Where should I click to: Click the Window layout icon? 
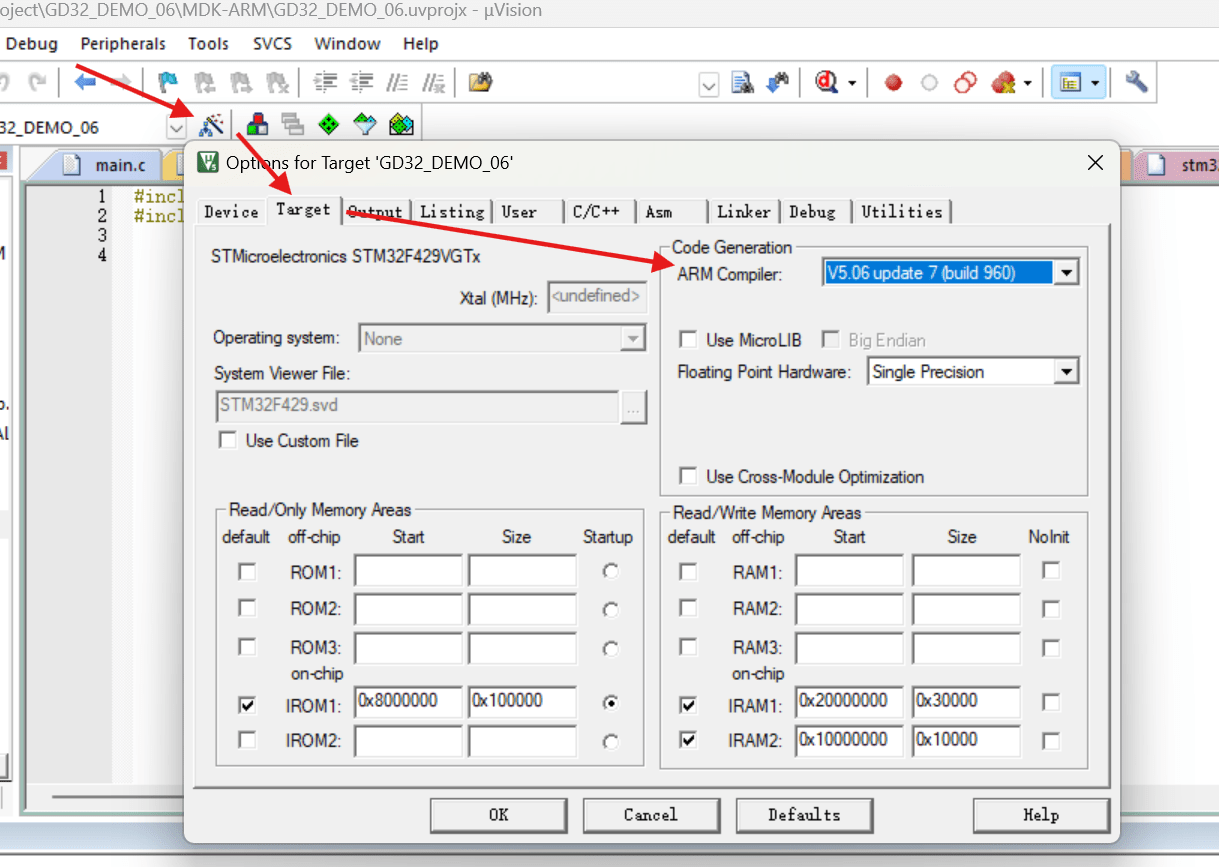[1070, 83]
